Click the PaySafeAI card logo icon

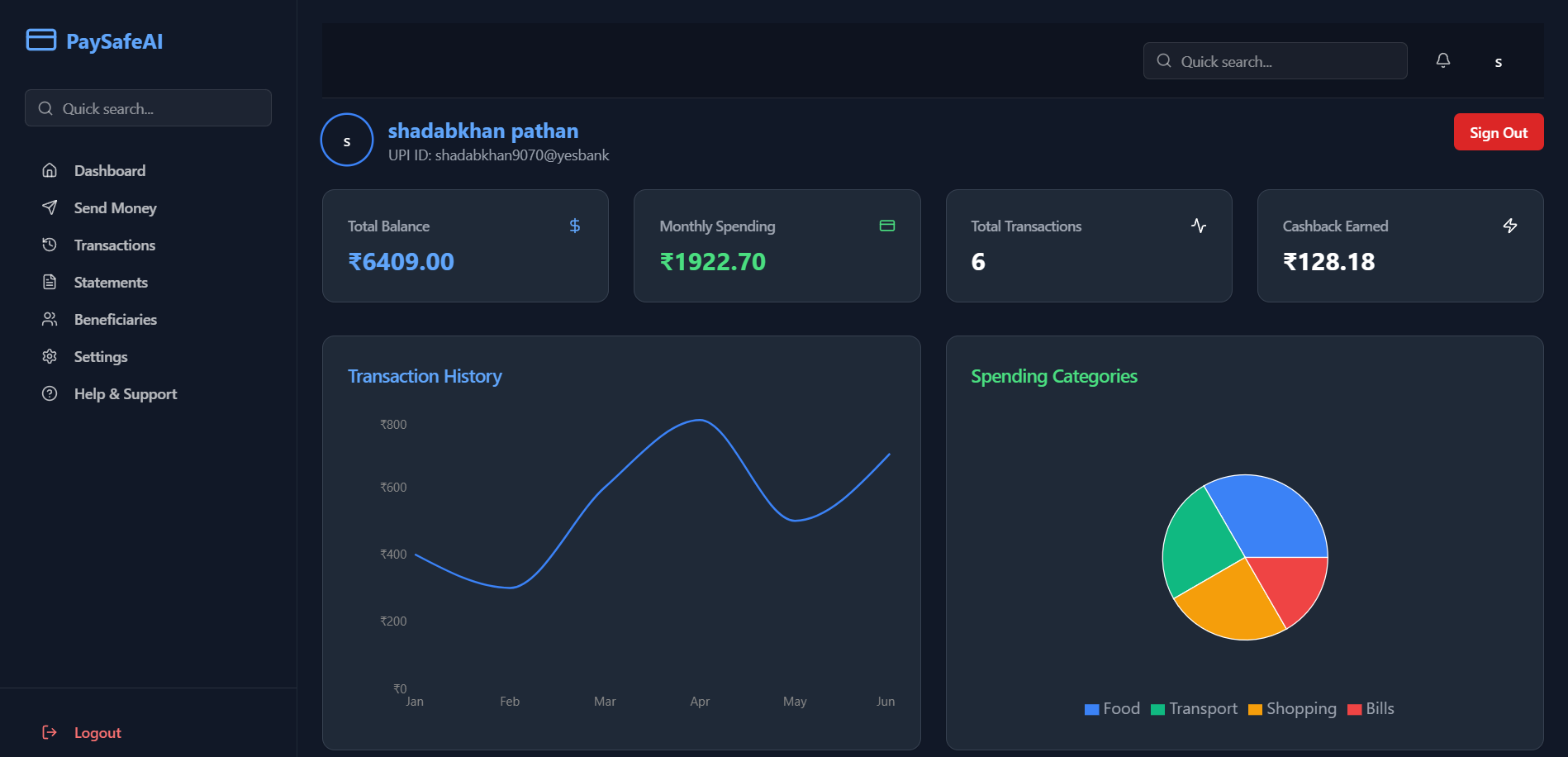click(x=41, y=40)
